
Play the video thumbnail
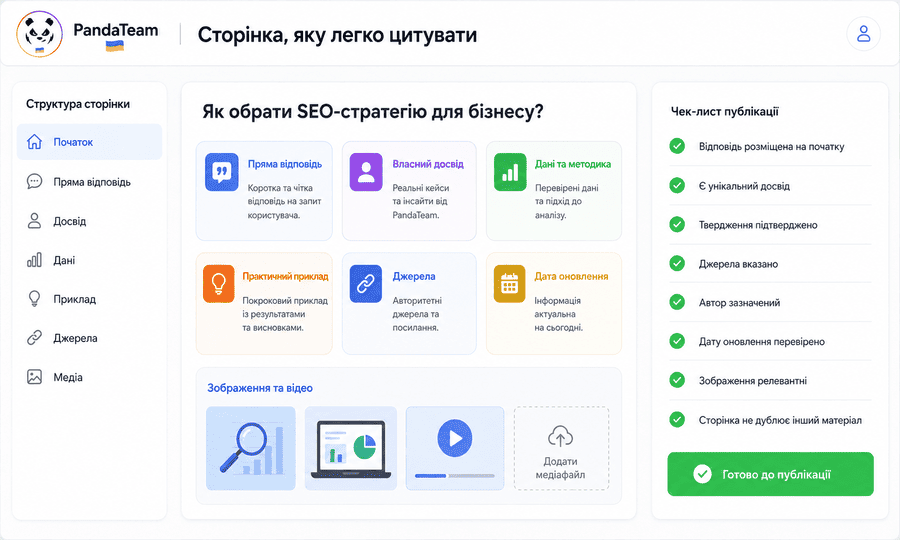pyautogui.click(x=455, y=438)
